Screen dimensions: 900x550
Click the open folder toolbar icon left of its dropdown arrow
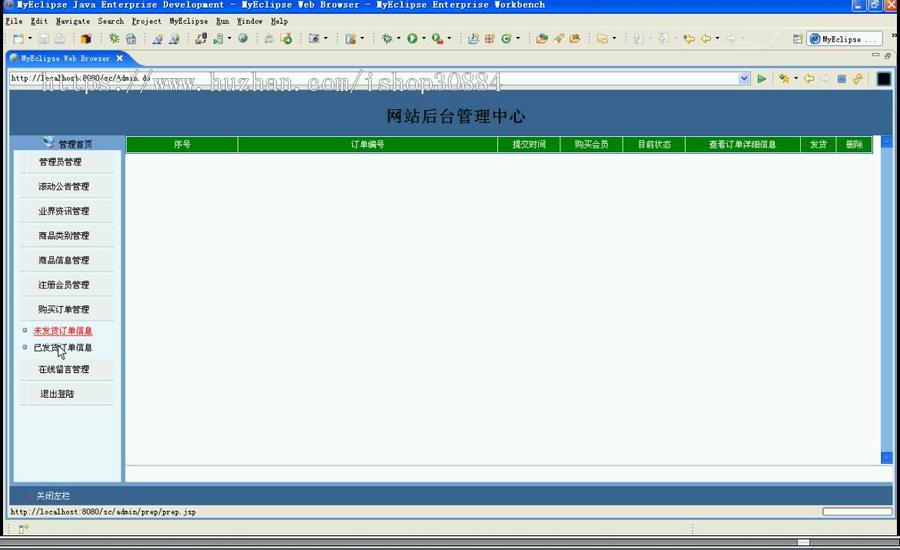pyautogui.click(x=602, y=38)
